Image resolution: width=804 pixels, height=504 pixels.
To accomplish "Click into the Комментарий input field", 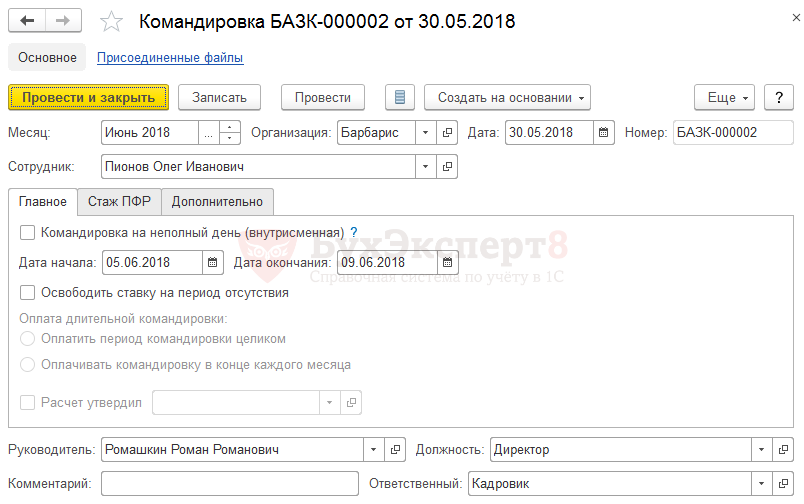I will (229, 484).
